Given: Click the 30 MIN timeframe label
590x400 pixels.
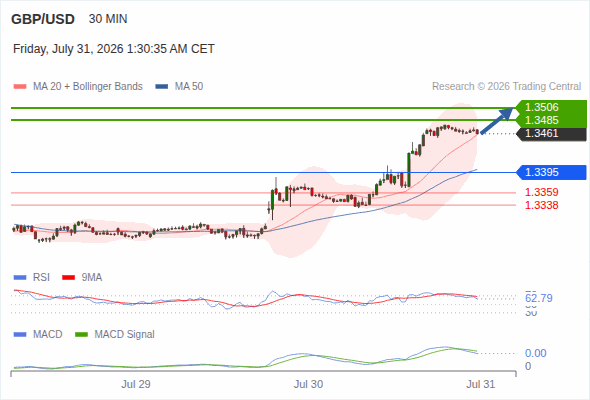Looking at the screenshot, I should (108, 19).
